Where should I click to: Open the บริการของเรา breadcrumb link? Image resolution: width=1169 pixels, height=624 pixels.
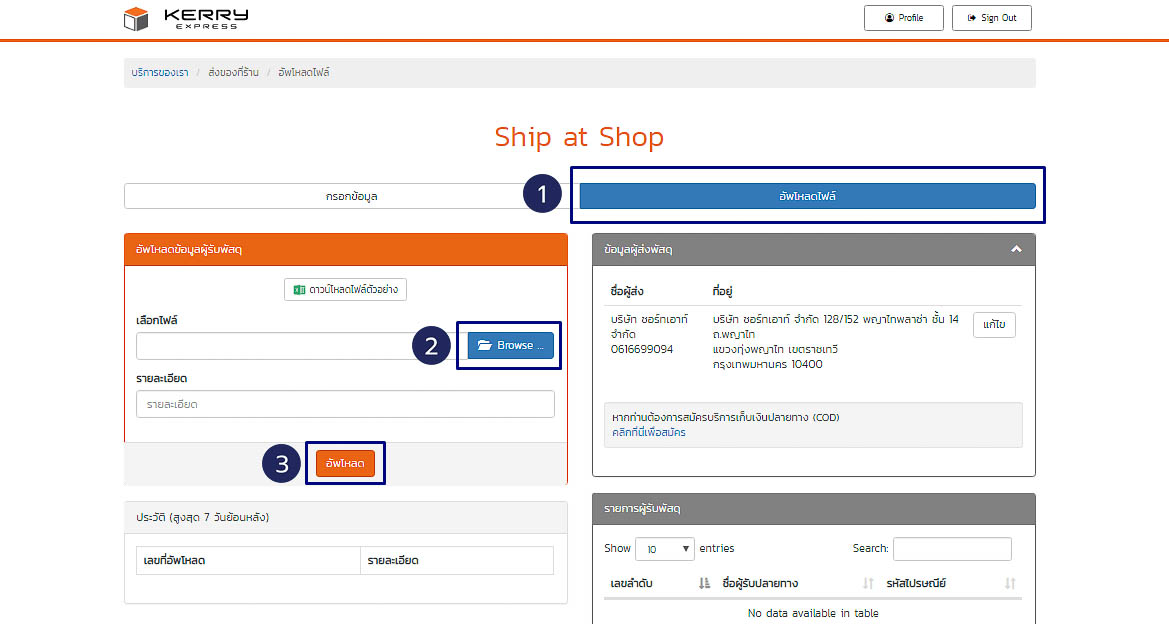tap(159, 72)
